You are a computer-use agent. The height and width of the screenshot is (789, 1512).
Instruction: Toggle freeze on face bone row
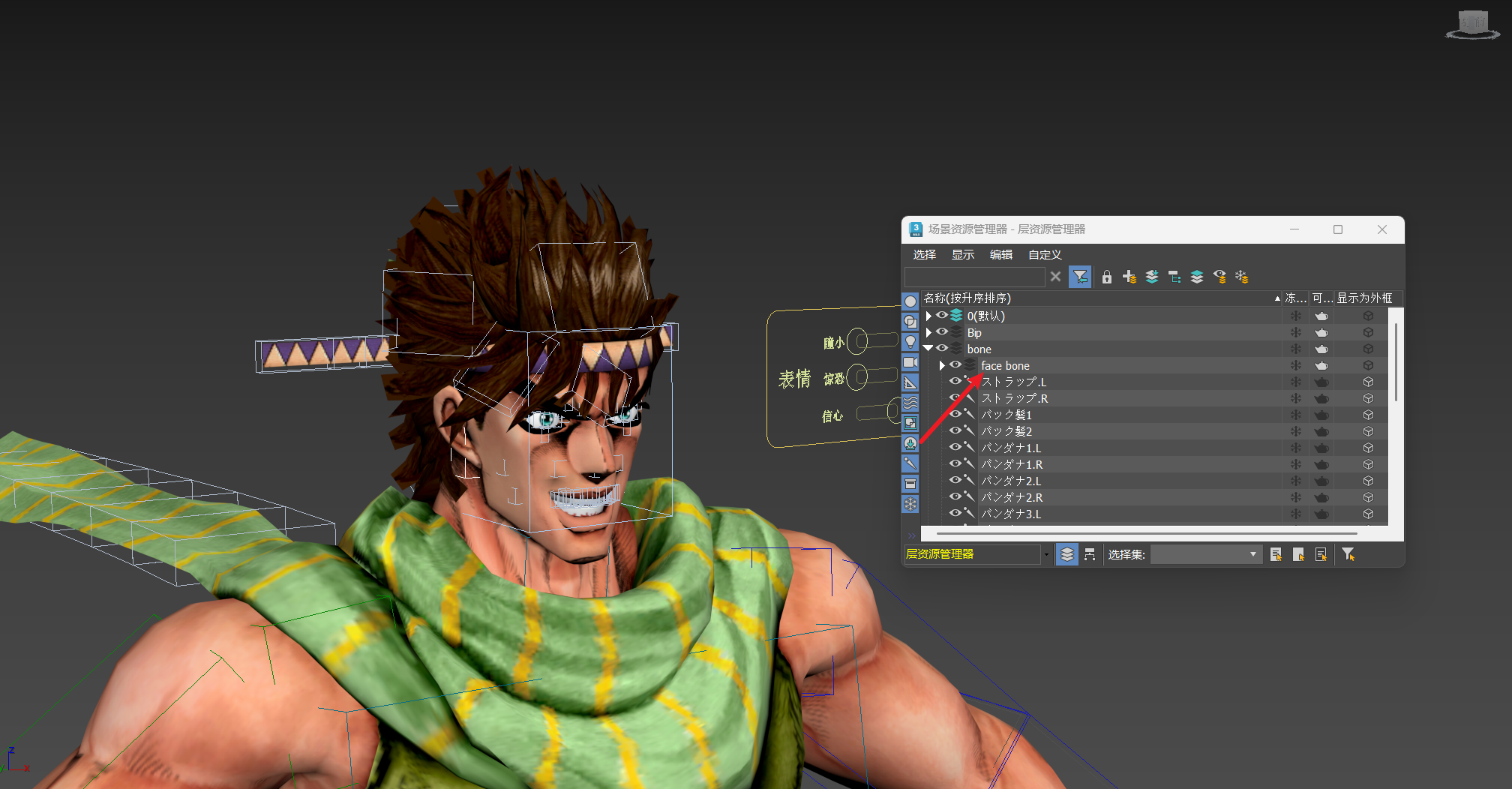click(x=1295, y=365)
